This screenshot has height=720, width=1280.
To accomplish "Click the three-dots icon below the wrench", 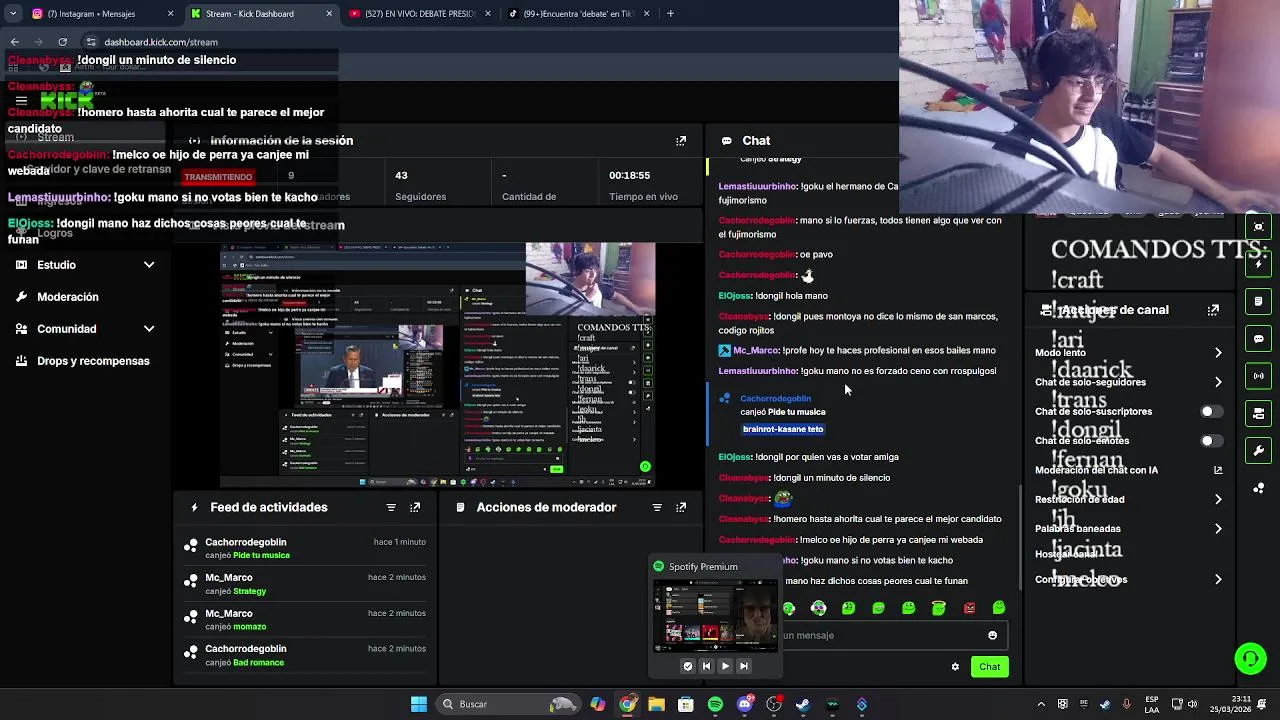I will click(1259, 488).
